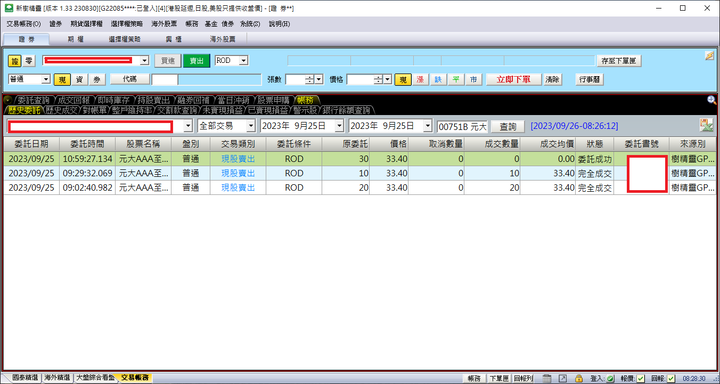
Task: Click the calculator icon in status bar
Action: pyautogui.click(x=548, y=378)
